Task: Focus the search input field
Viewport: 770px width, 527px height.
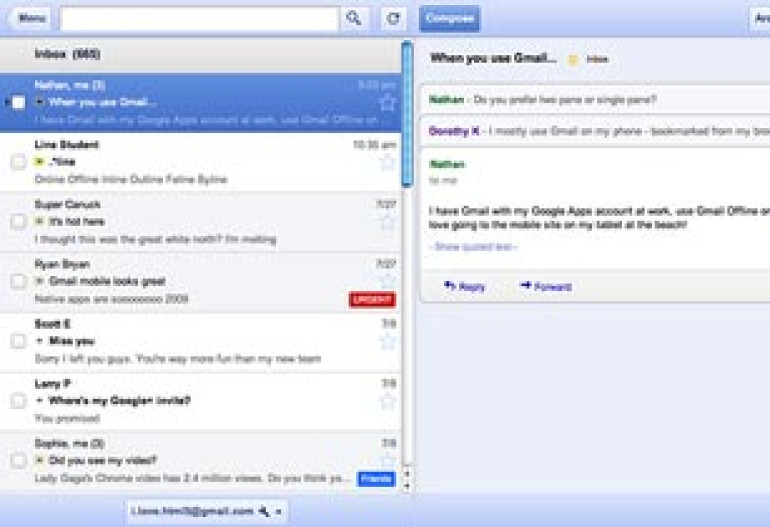Action: (x=199, y=19)
